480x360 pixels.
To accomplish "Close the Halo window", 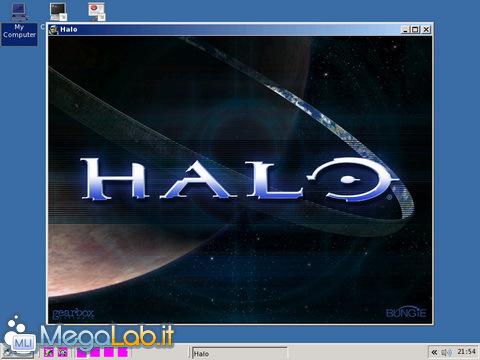I will (x=426, y=30).
